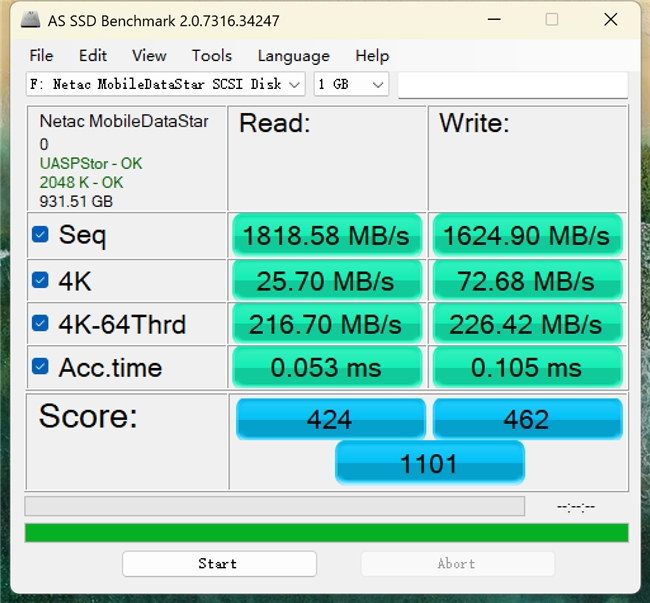
Task: Click the empty text field beside 1 GB
Action: [x=512, y=85]
